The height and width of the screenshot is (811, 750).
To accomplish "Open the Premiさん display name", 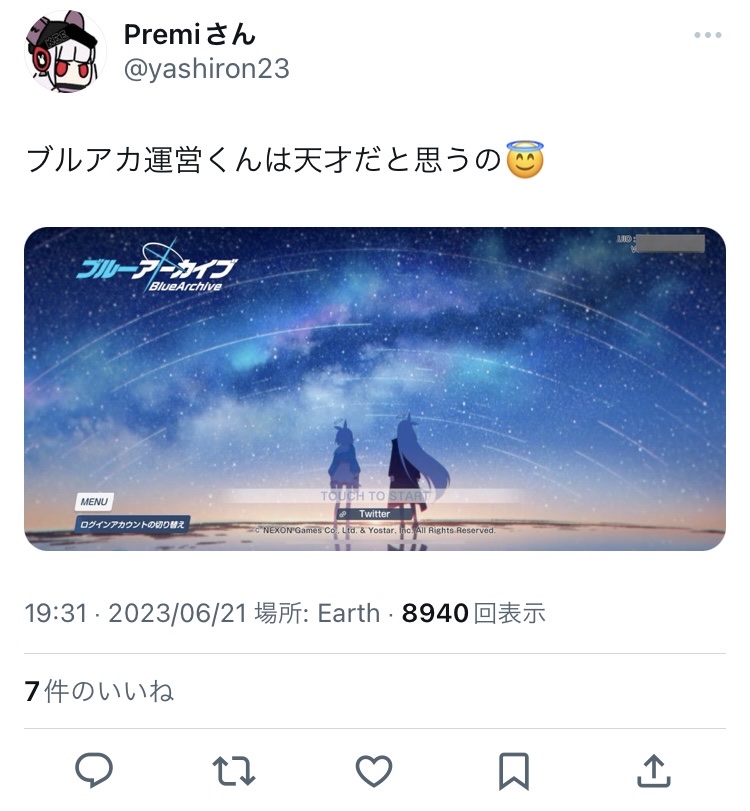I will pos(189,35).
